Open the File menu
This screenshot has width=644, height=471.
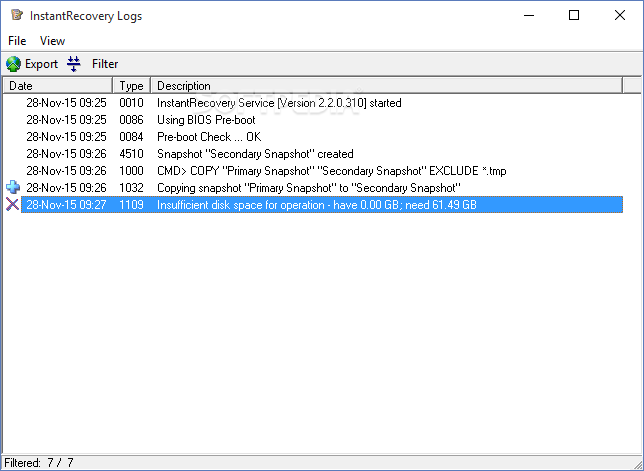click(x=17, y=41)
